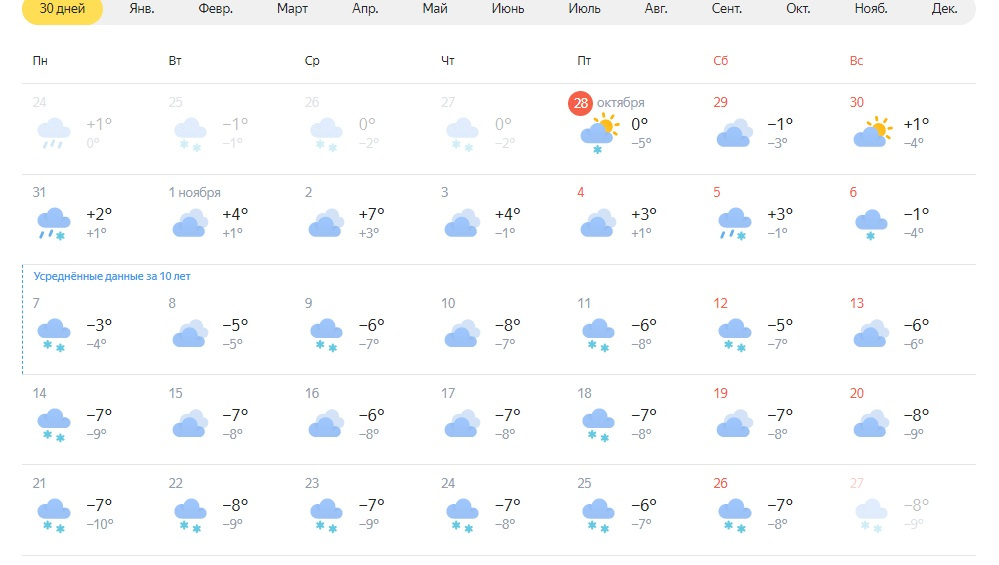Screen dimensions: 999x565
Task: Click the cloudy icon for 1 ноября
Action: (190, 223)
